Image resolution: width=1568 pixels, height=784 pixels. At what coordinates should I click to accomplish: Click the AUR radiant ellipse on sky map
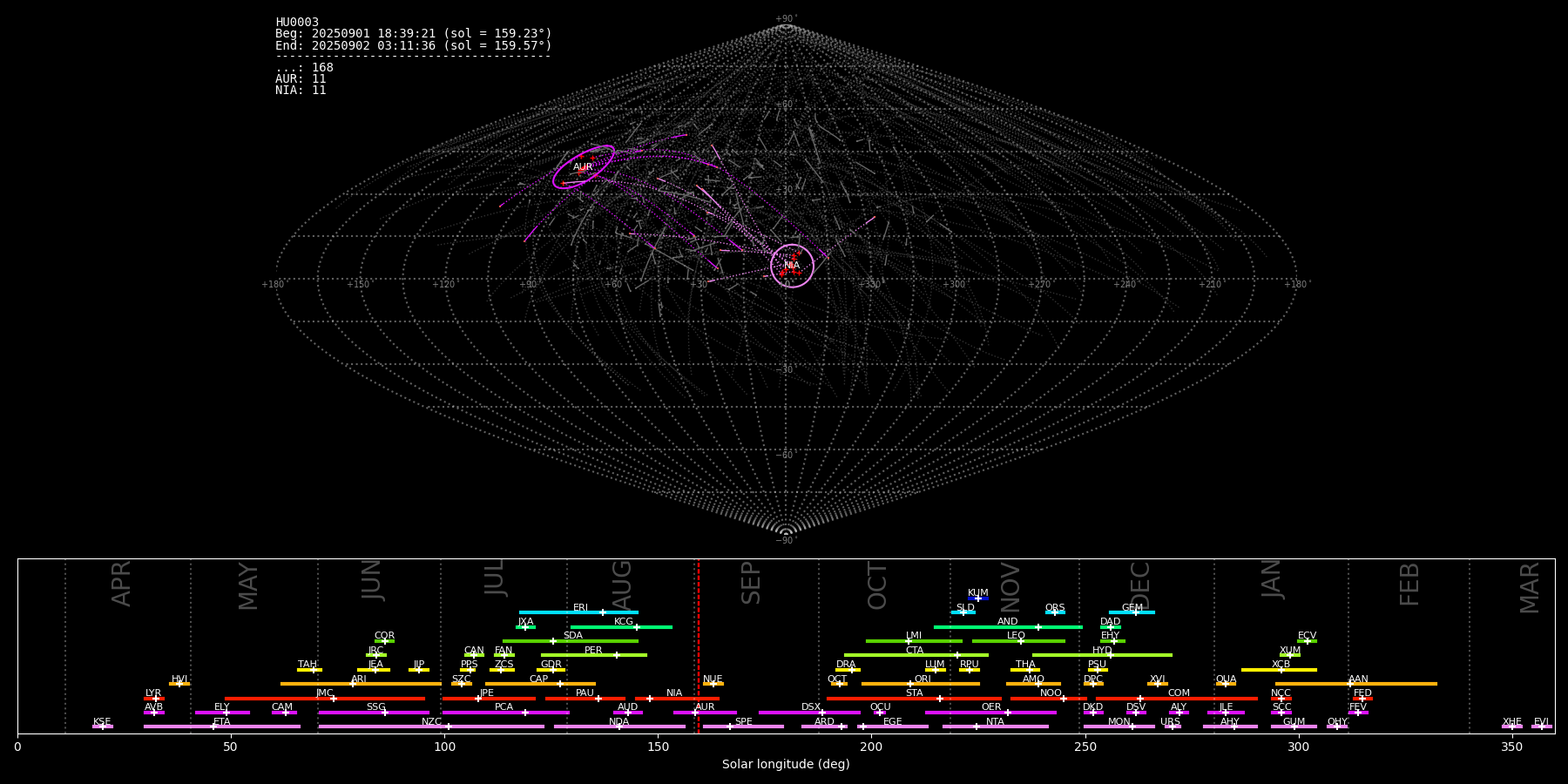click(x=584, y=167)
